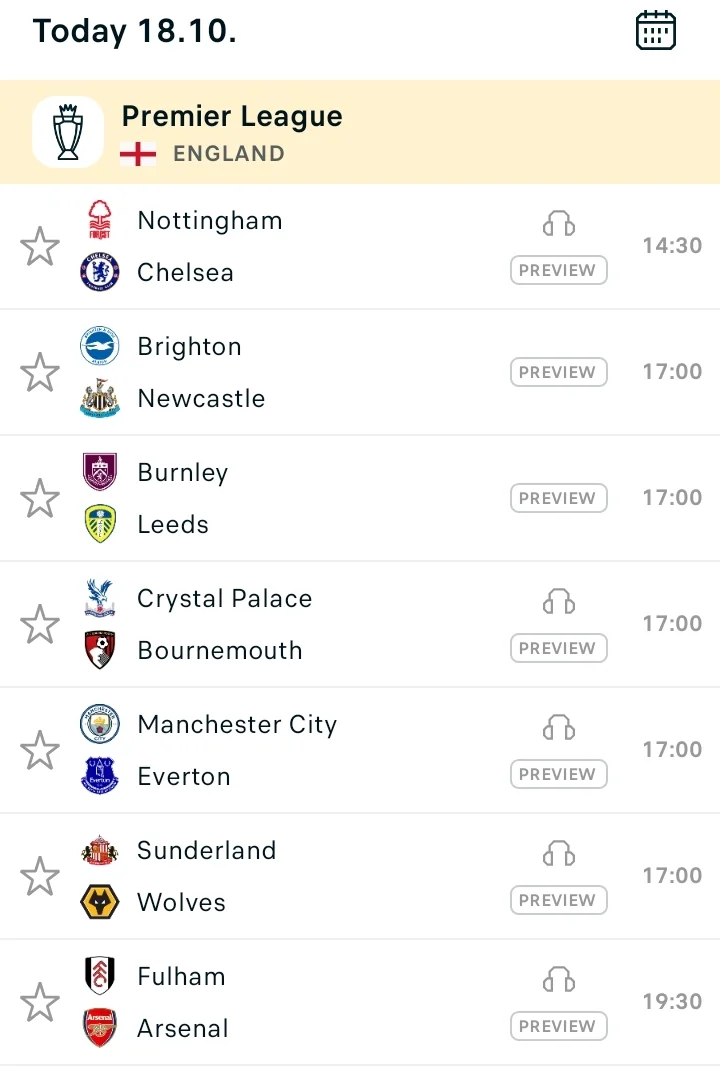Click the 14:30 kickoff time
Viewport: 720px width, 1068px height.
coord(672,246)
